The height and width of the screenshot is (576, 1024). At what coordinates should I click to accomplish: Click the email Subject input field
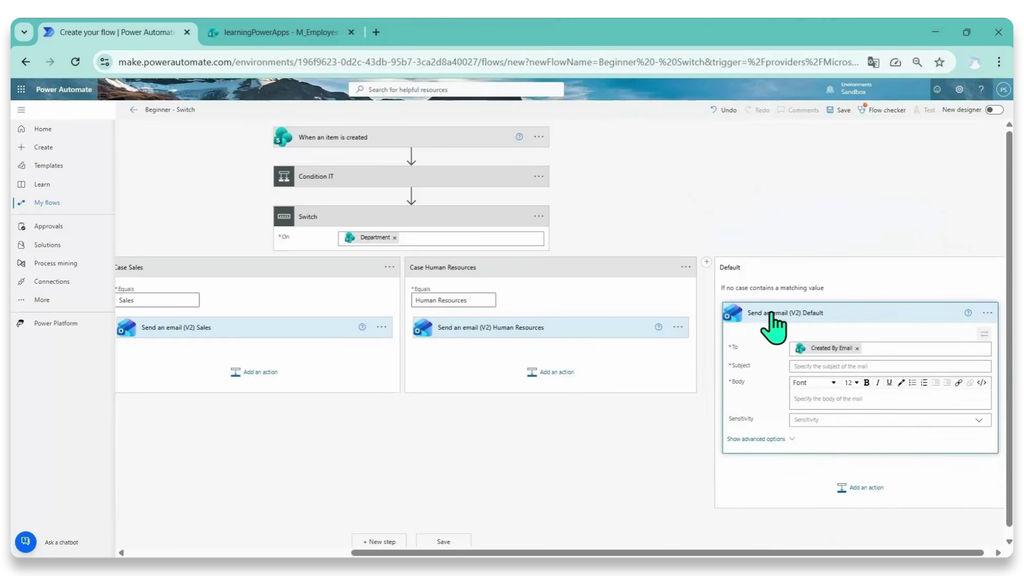point(890,366)
